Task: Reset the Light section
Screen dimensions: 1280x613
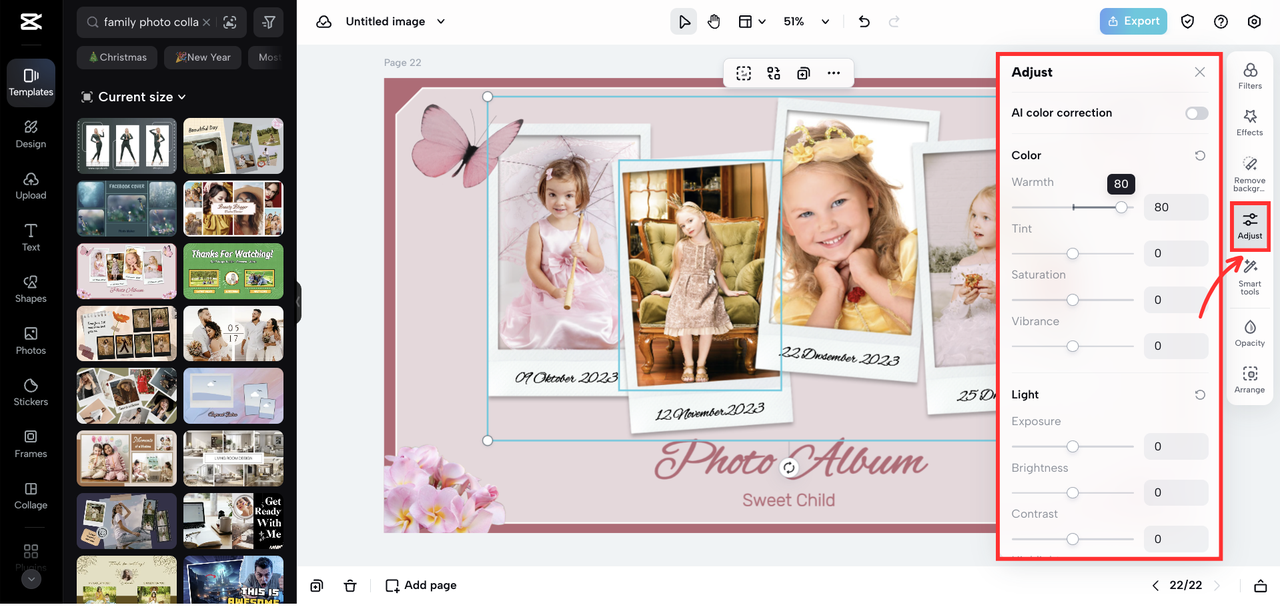Action: pos(1200,395)
